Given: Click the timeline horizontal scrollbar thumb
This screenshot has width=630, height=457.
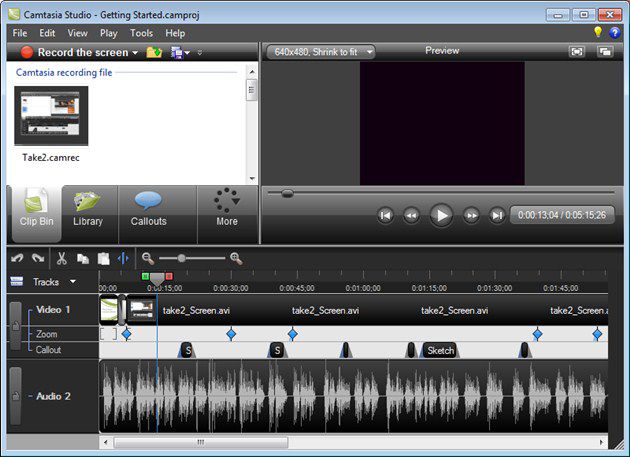Looking at the screenshot, I should click(x=201, y=442).
